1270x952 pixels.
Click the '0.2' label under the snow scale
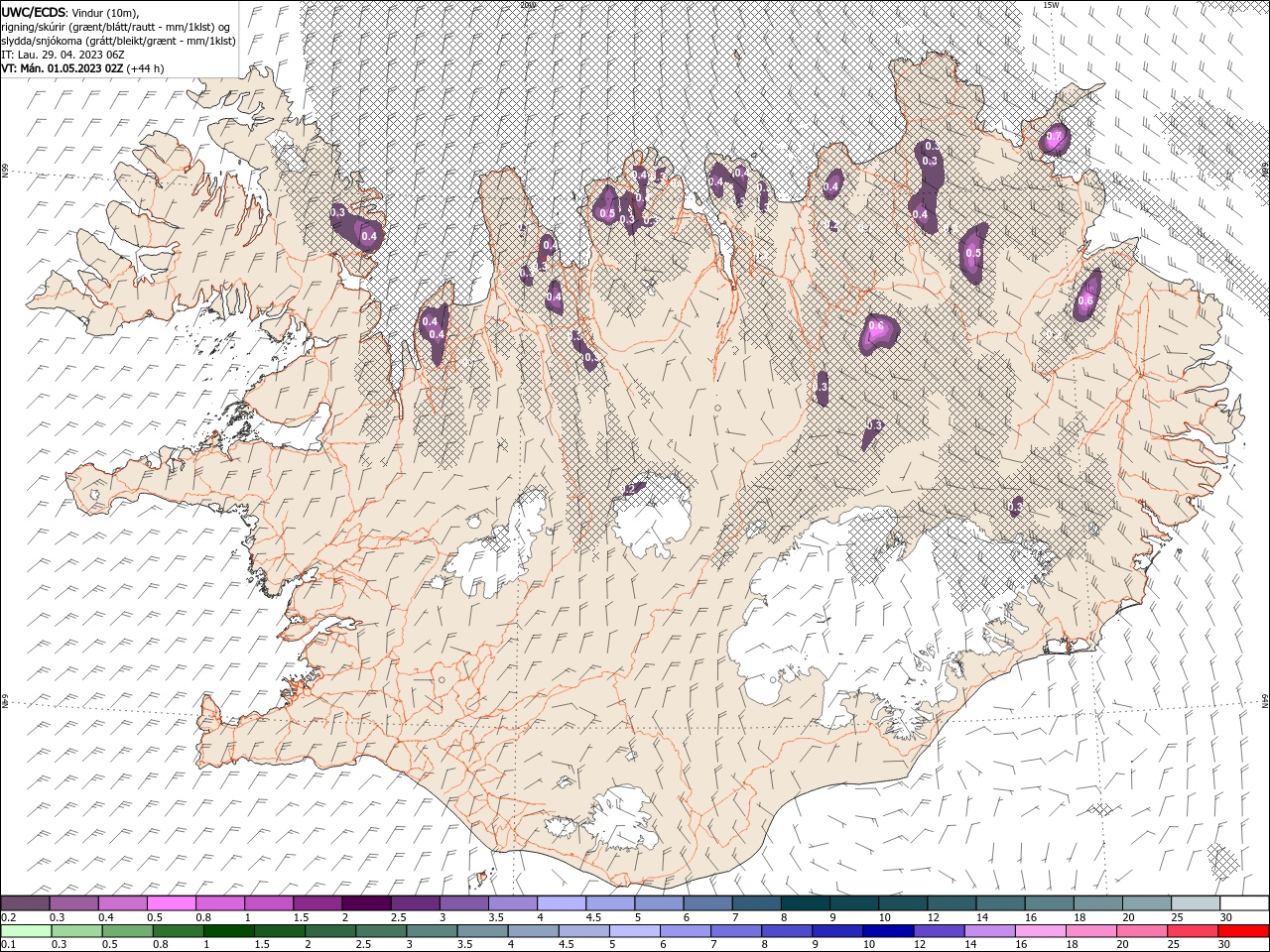8,917
